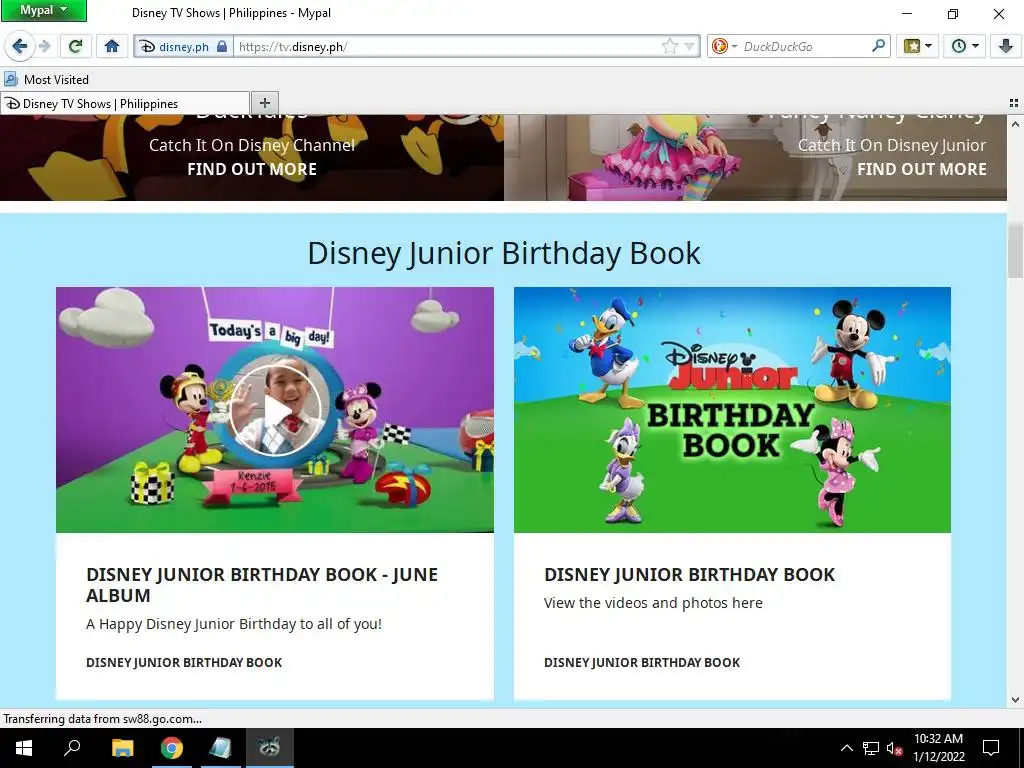The image size is (1024, 768).
Task: Click the category label under June Album card
Action: tap(184, 662)
